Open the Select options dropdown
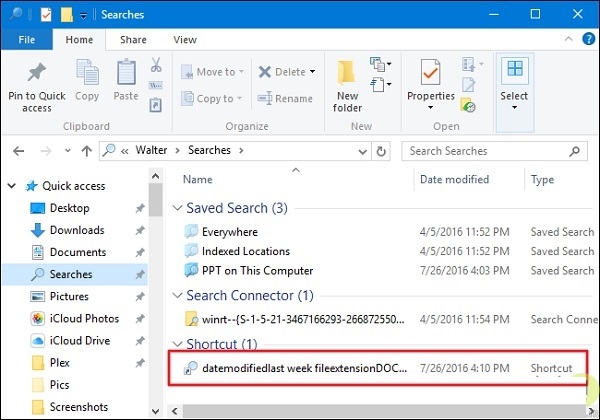The image size is (600, 420). (x=514, y=85)
